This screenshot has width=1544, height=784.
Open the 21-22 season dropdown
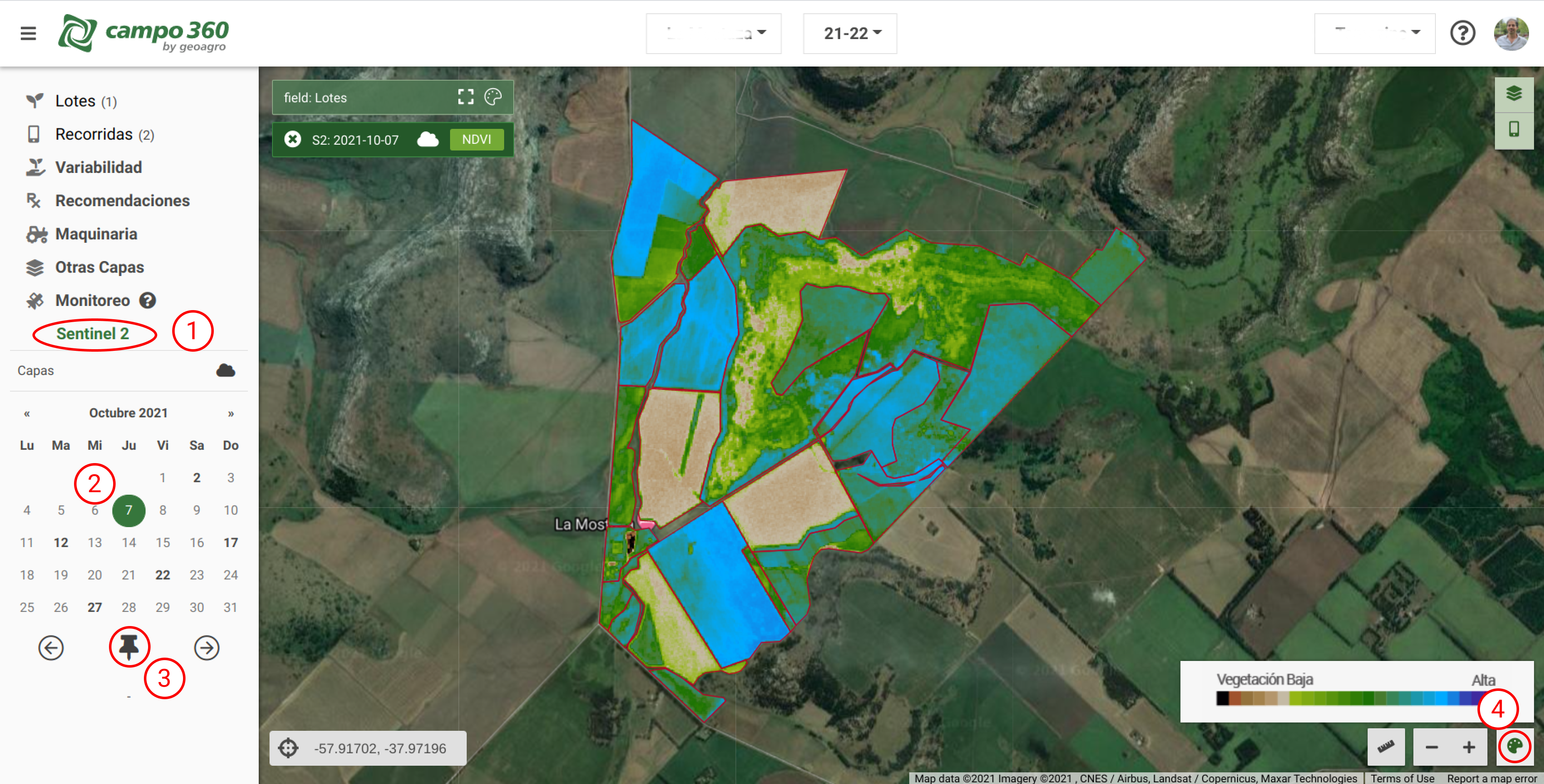pos(850,34)
